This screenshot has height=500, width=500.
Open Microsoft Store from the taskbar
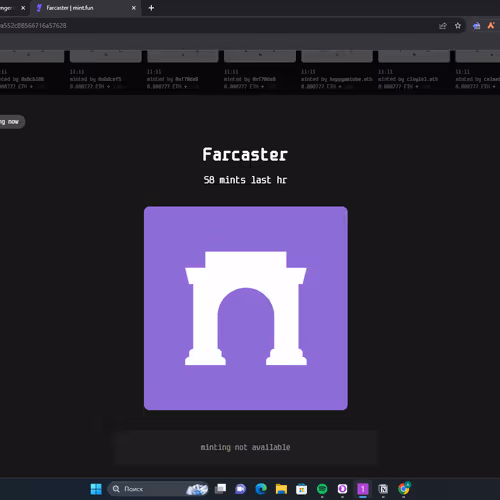(302, 489)
